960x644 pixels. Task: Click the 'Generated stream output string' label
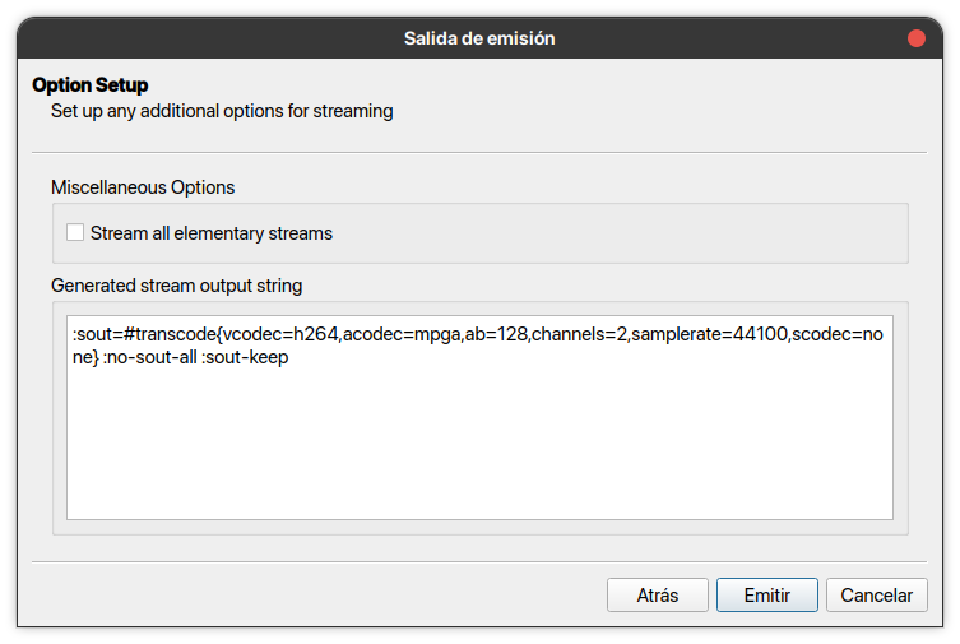(x=176, y=286)
